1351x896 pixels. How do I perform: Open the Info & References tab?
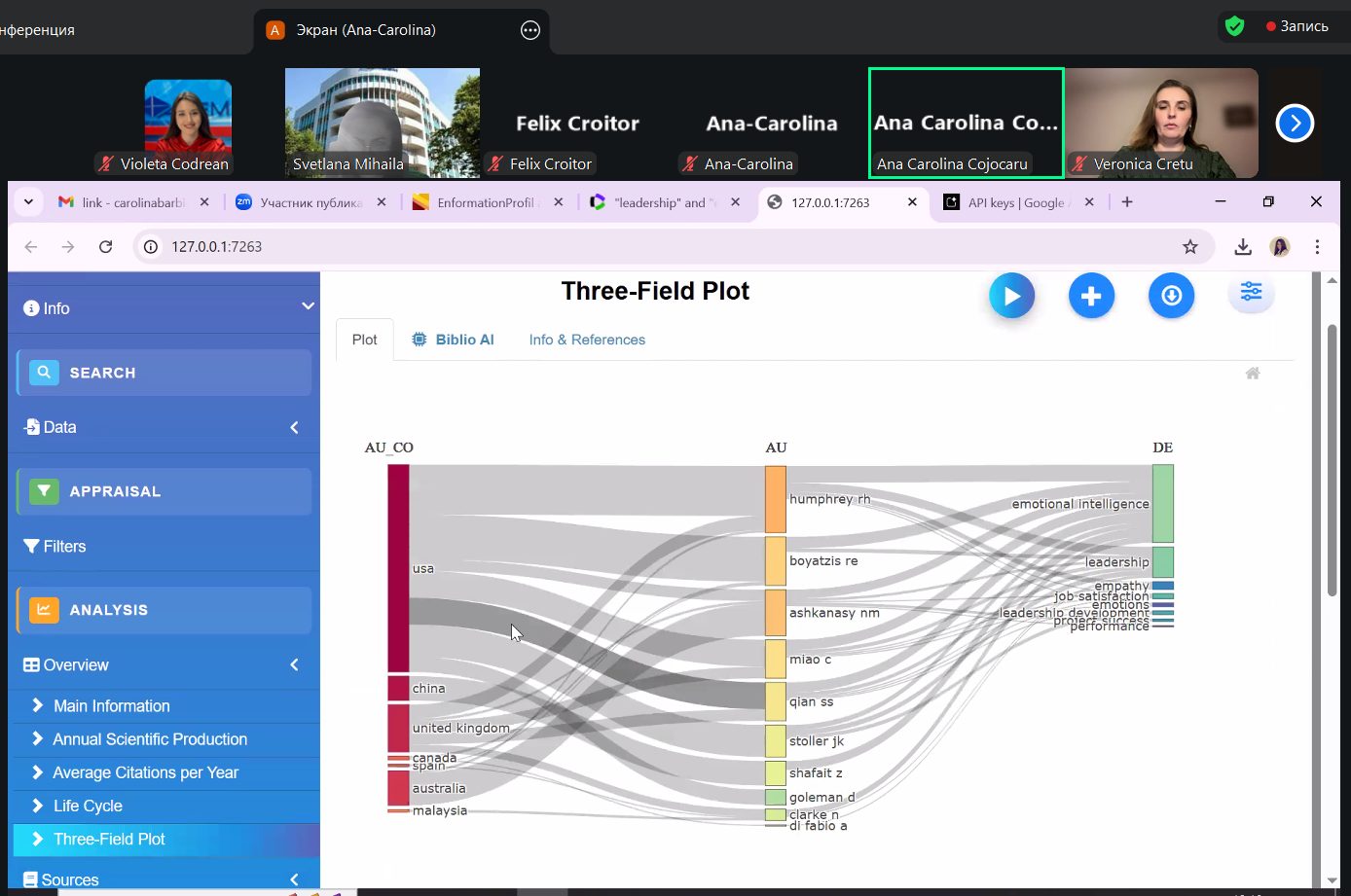pyautogui.click(x=587, y=340)
